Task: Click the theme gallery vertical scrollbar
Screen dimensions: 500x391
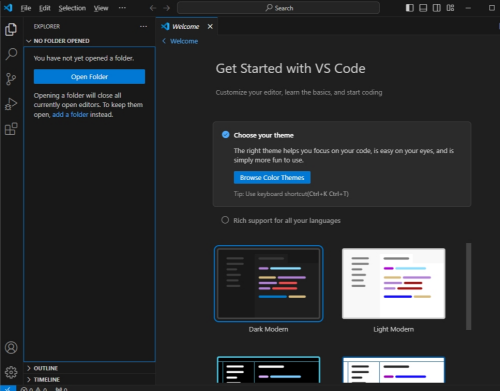Action: coord(468,286)
